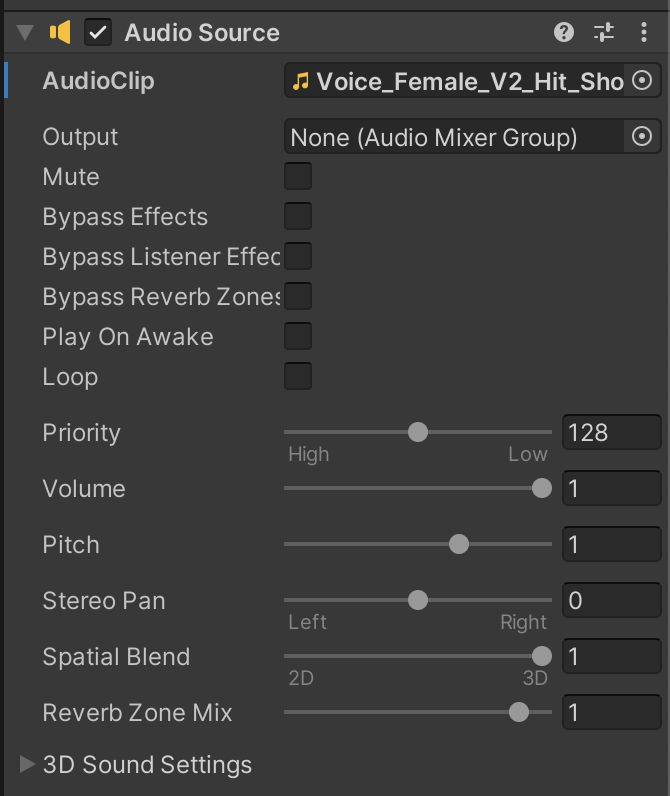Open the Audio Source three-dot context menu
Viewport: 670px width, 796px height.
tap(643, 32)
